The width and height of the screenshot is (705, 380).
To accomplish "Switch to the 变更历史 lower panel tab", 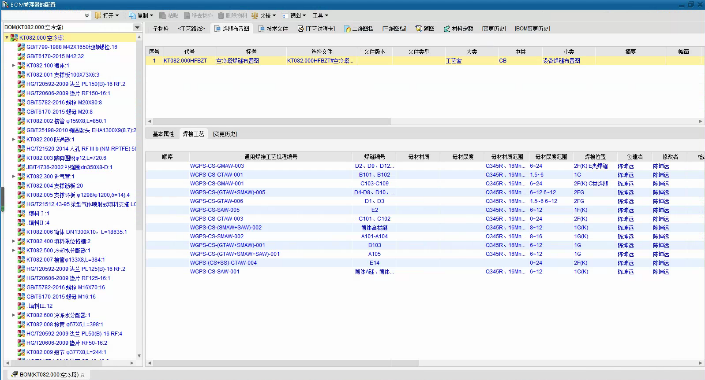I will (225, 134).
